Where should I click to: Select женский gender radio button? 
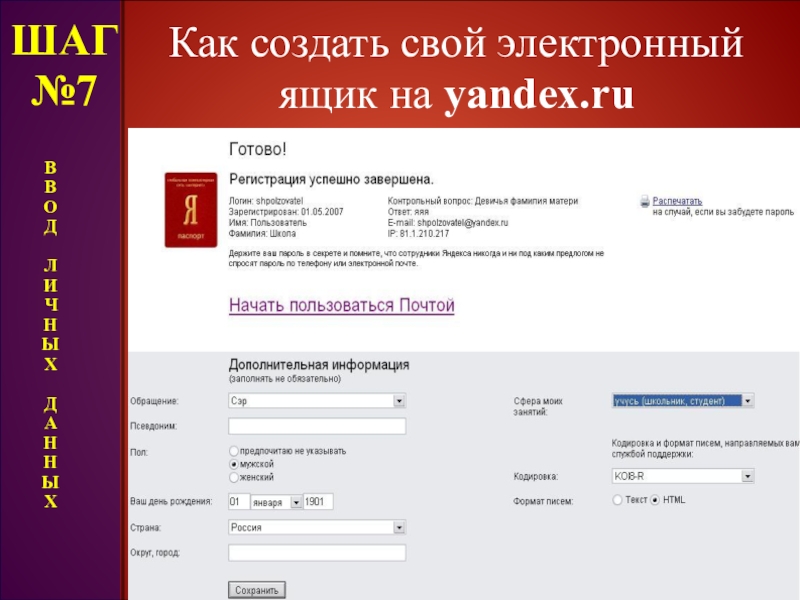click(234, 478)
